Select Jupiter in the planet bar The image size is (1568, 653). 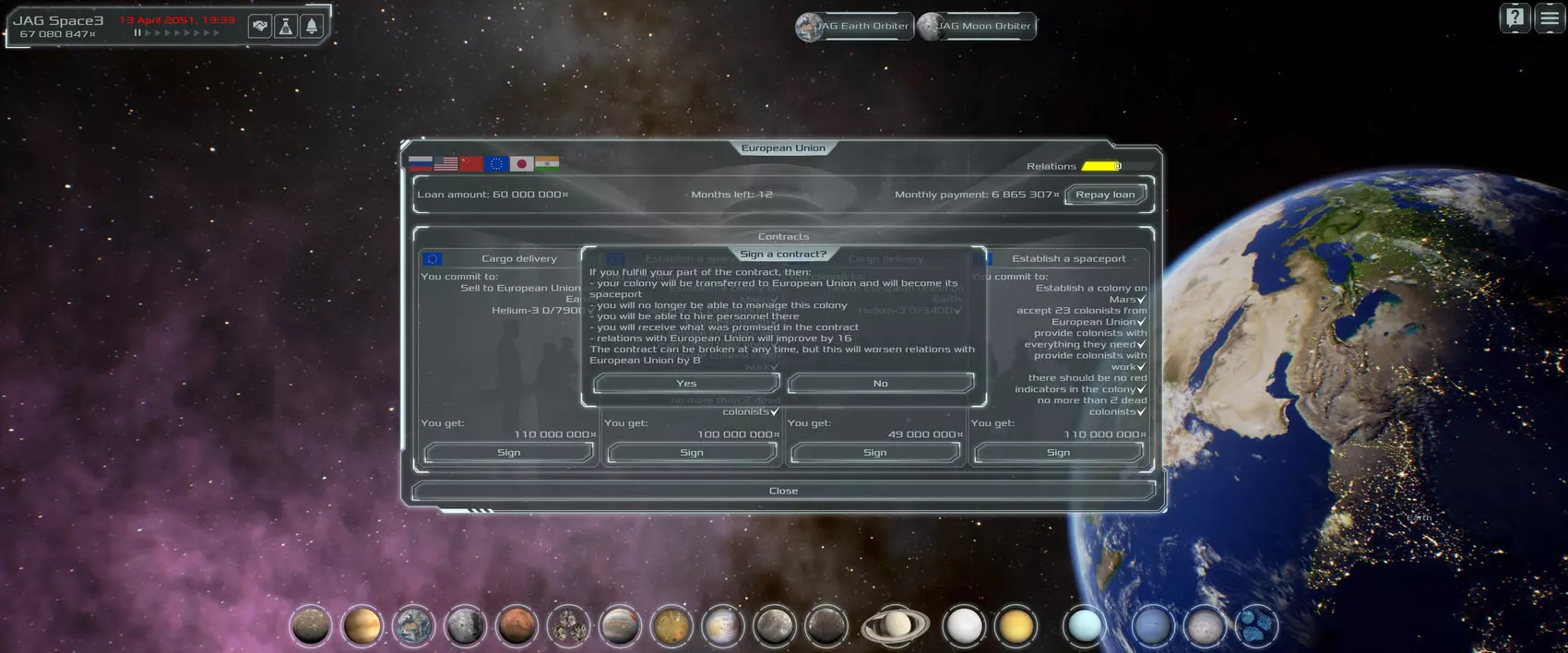pyautogui.click(x=620, y=626)
